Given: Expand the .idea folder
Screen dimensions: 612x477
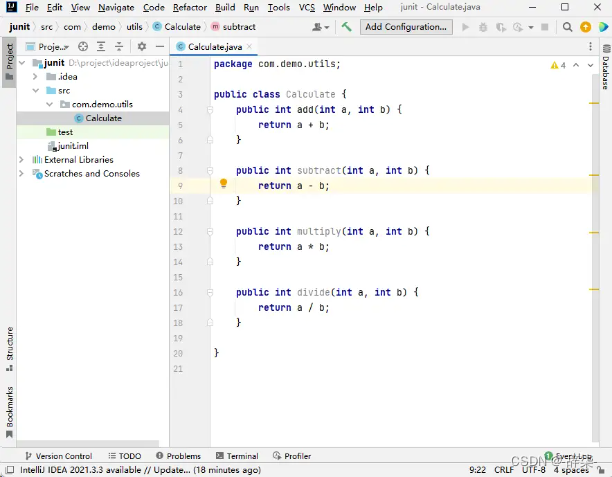Looking at the screenshot, I should [x=35, y=77].
